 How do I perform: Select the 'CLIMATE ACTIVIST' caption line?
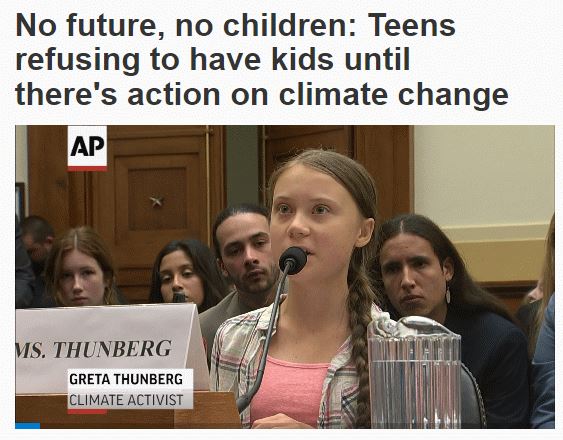[x=126, y=400]
